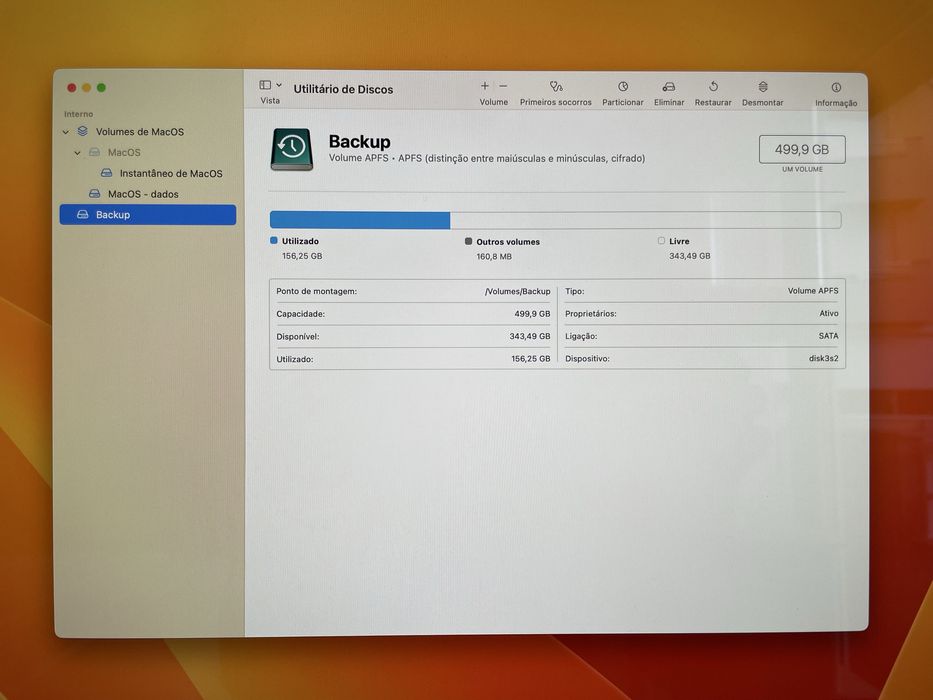Screen dimensions: 933x700
Task: Click the Ligação SATA value
Action: coord(828,336)
